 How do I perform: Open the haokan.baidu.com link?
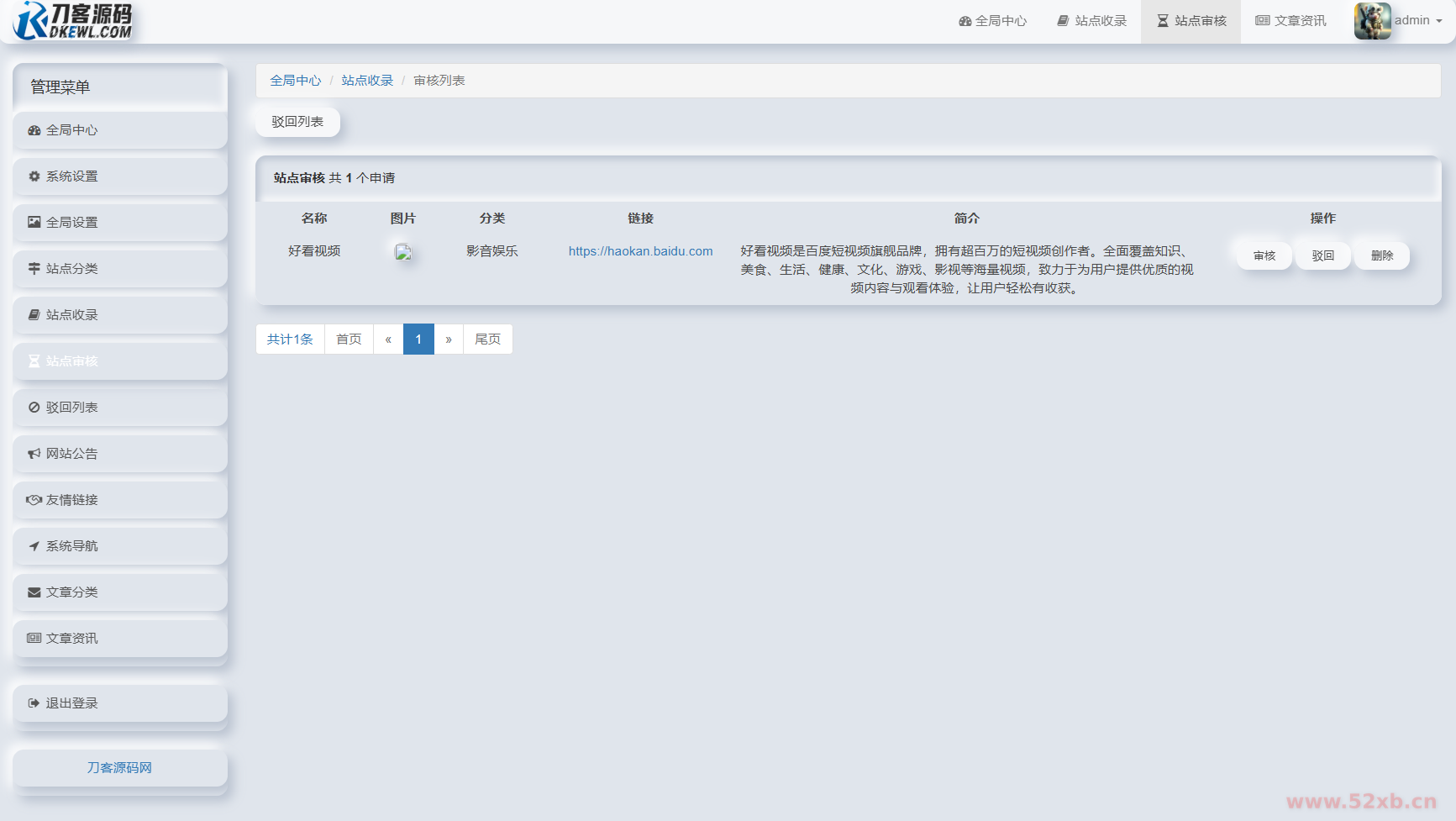pos(640,251)
